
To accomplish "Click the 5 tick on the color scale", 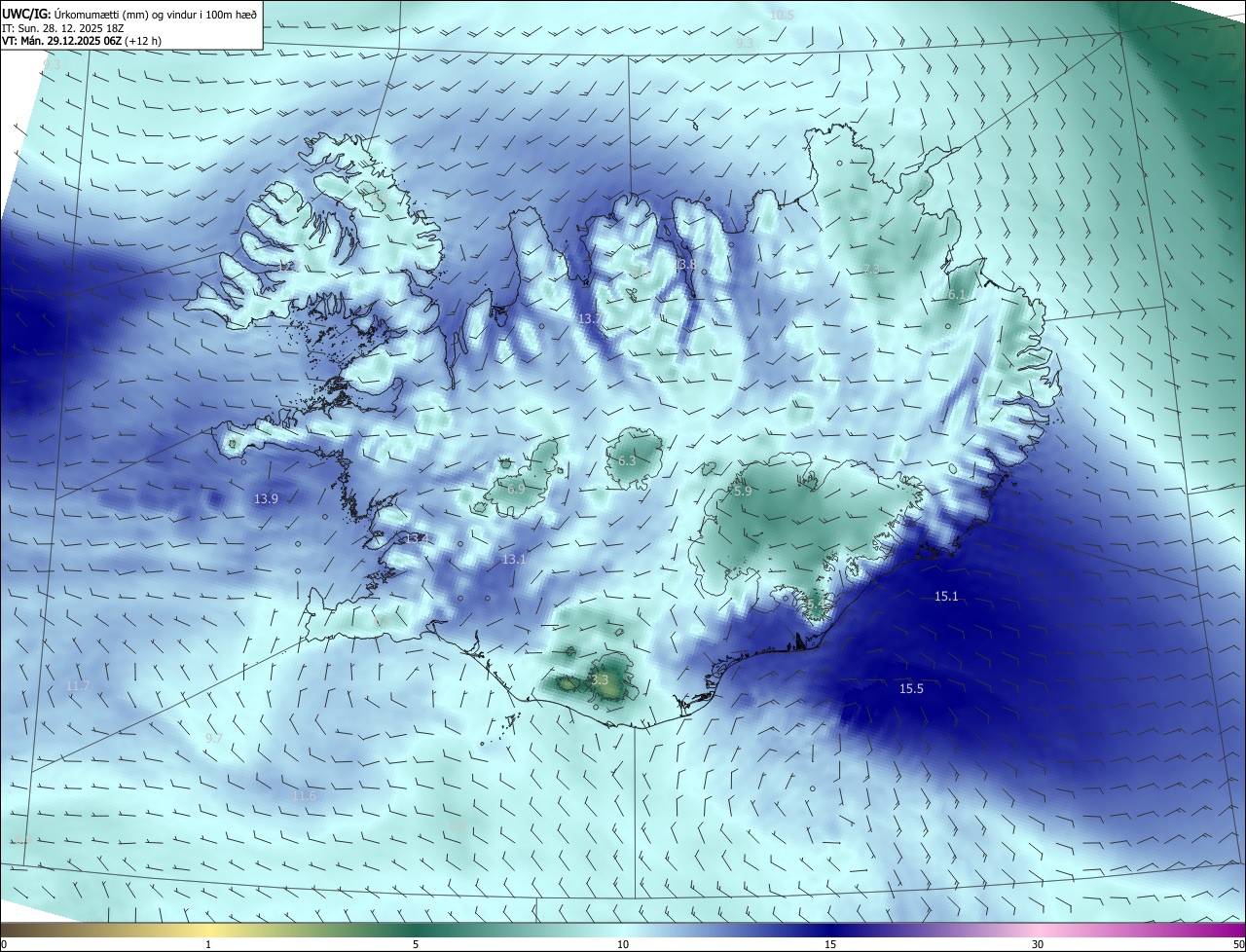I will click(x=416, y=945).
